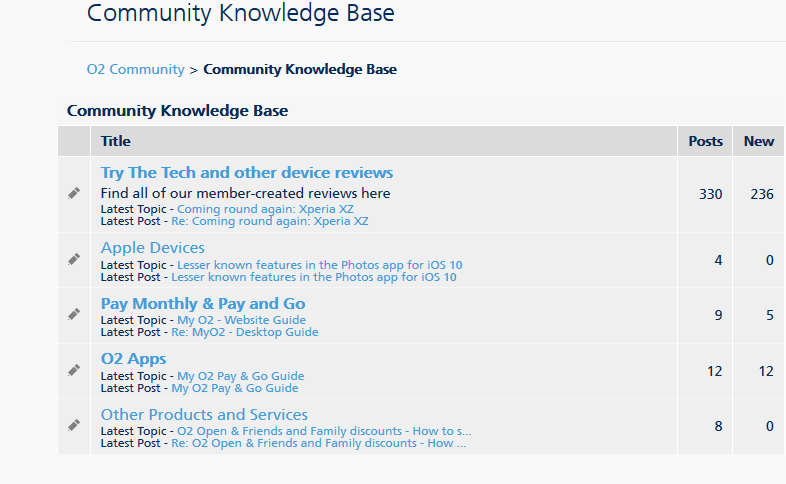
Task: Open Try The Tech and other device reviews
Action: pyautogui.click(x=246, y=173)
